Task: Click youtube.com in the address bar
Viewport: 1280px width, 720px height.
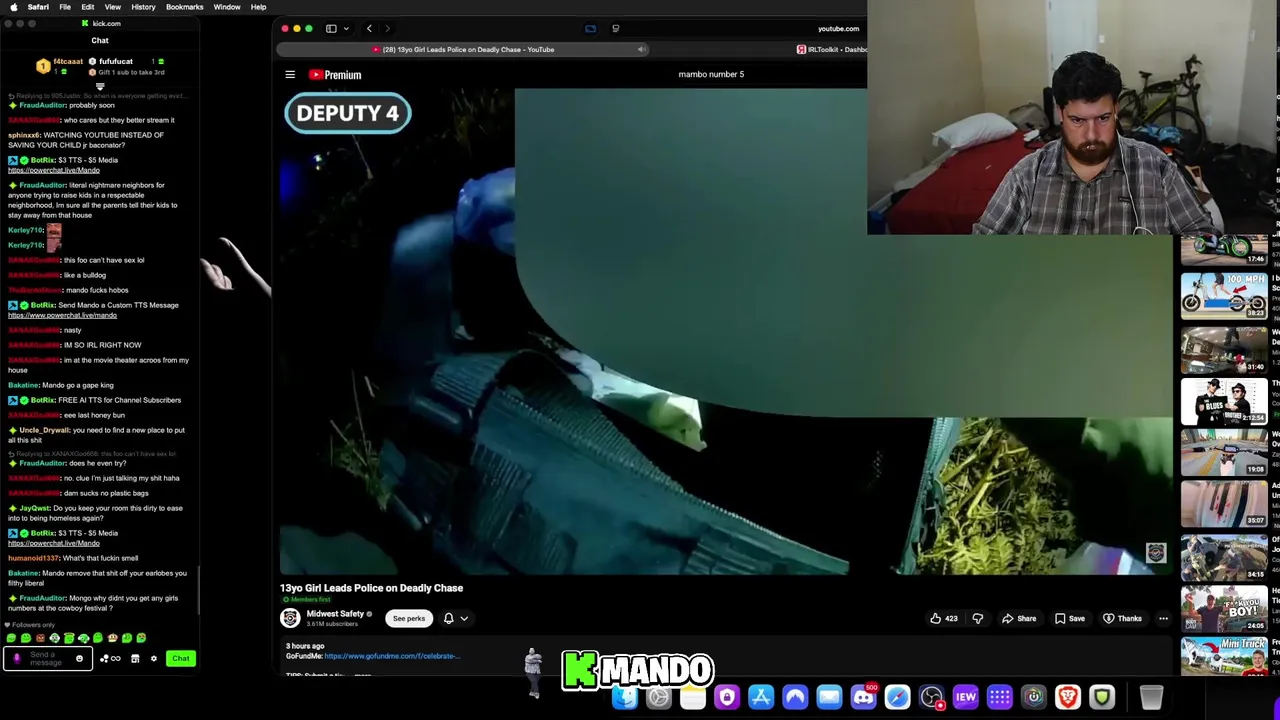Action: click(x=838, y=29)
